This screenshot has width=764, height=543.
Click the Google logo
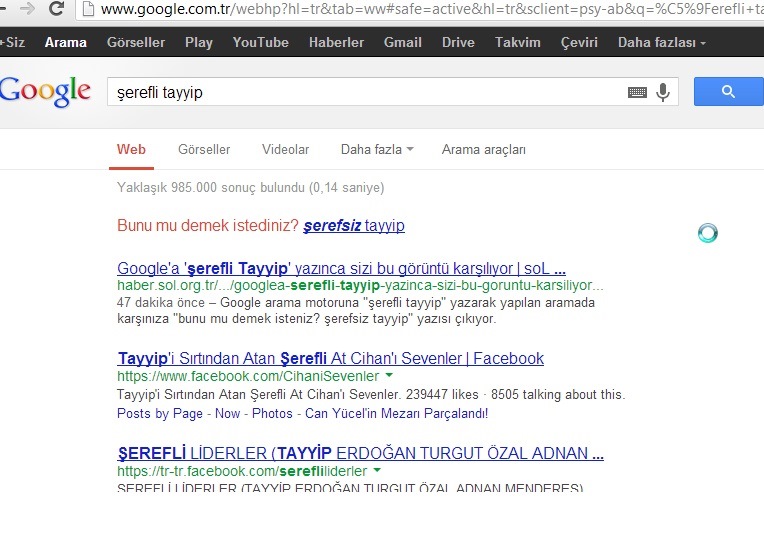click(45, 92)
